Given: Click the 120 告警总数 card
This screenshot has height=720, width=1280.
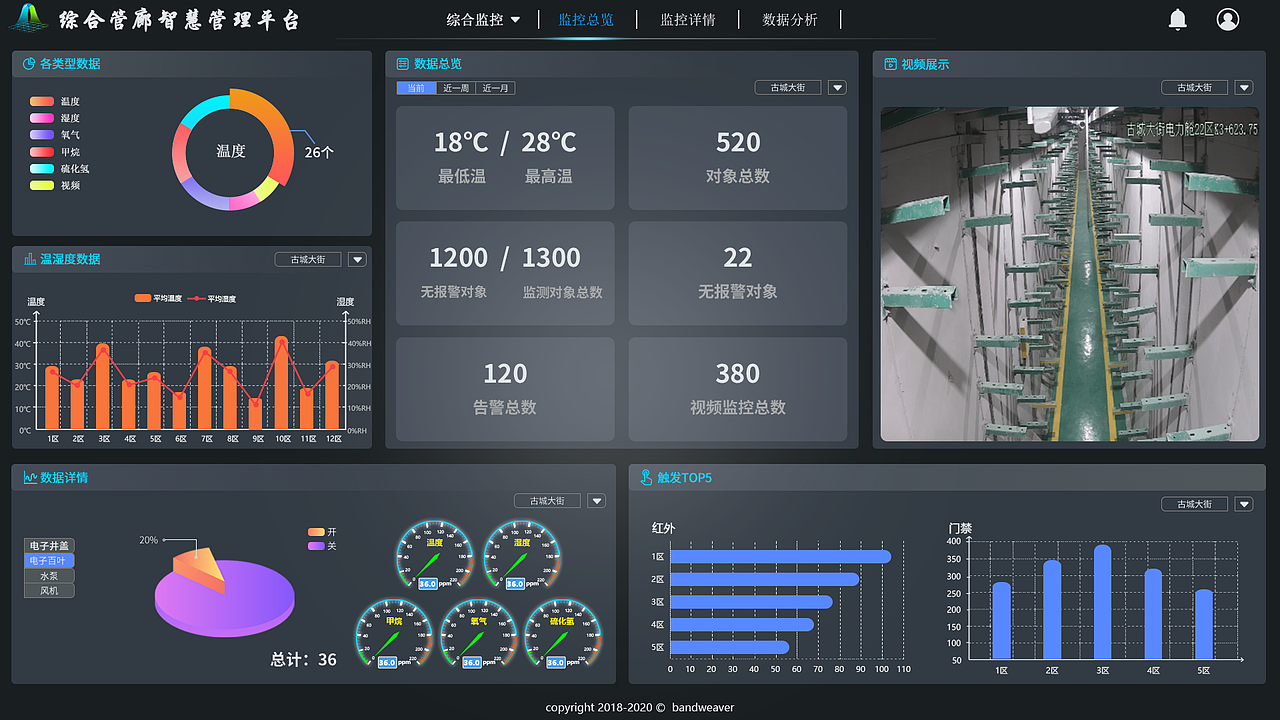Looking at the screenshot, I should [x=505, y=389].
